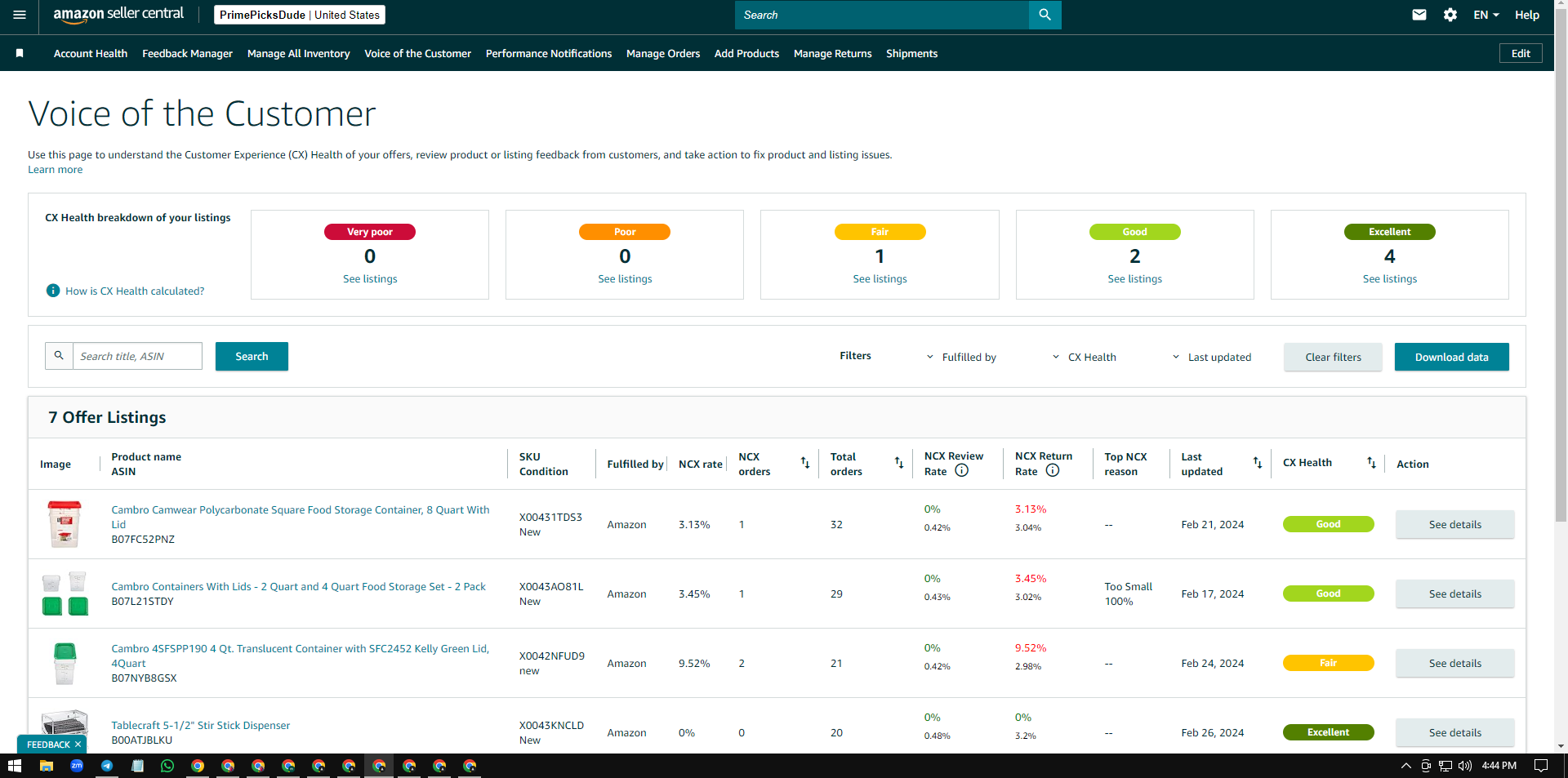Open Manage Returns in the navigation bar
The height and width of the screenshot is (778, 1568).
[x=832, y=53]
